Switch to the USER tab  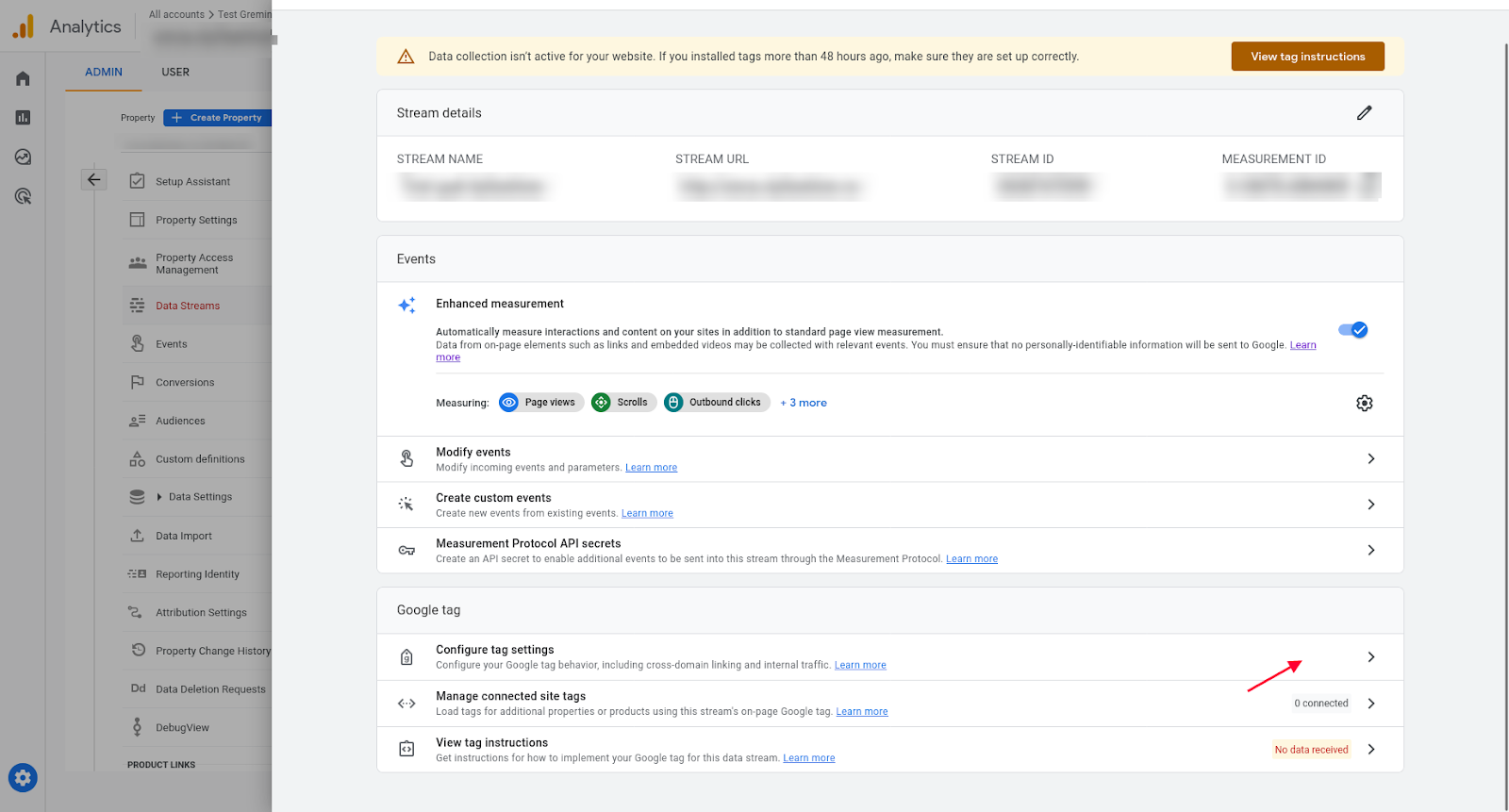175,72
